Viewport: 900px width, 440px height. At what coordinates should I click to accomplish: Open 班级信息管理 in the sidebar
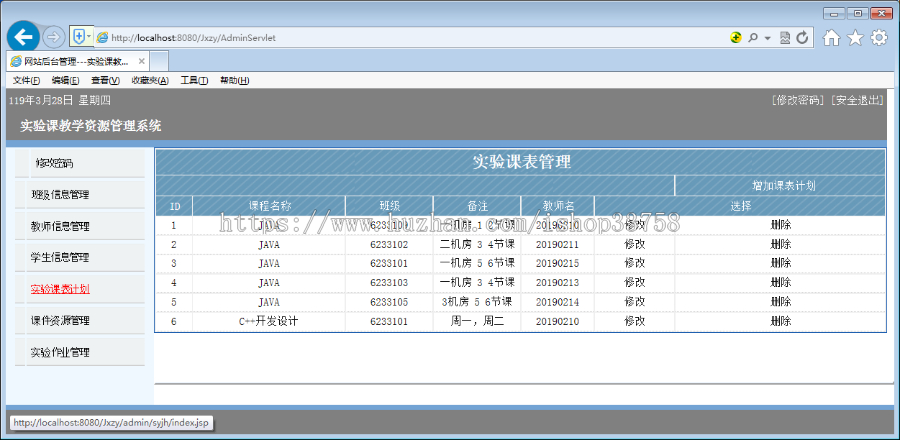click(60, 195)
